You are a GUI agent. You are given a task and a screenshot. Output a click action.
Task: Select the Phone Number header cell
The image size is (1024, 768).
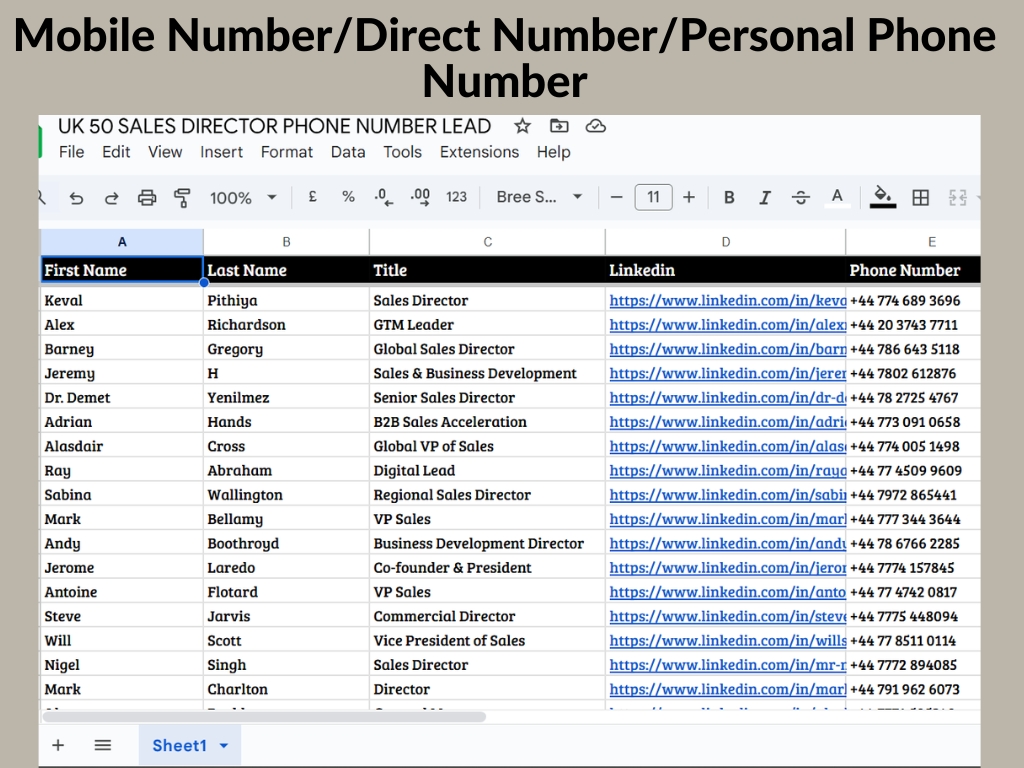click(x=913, y=270)
